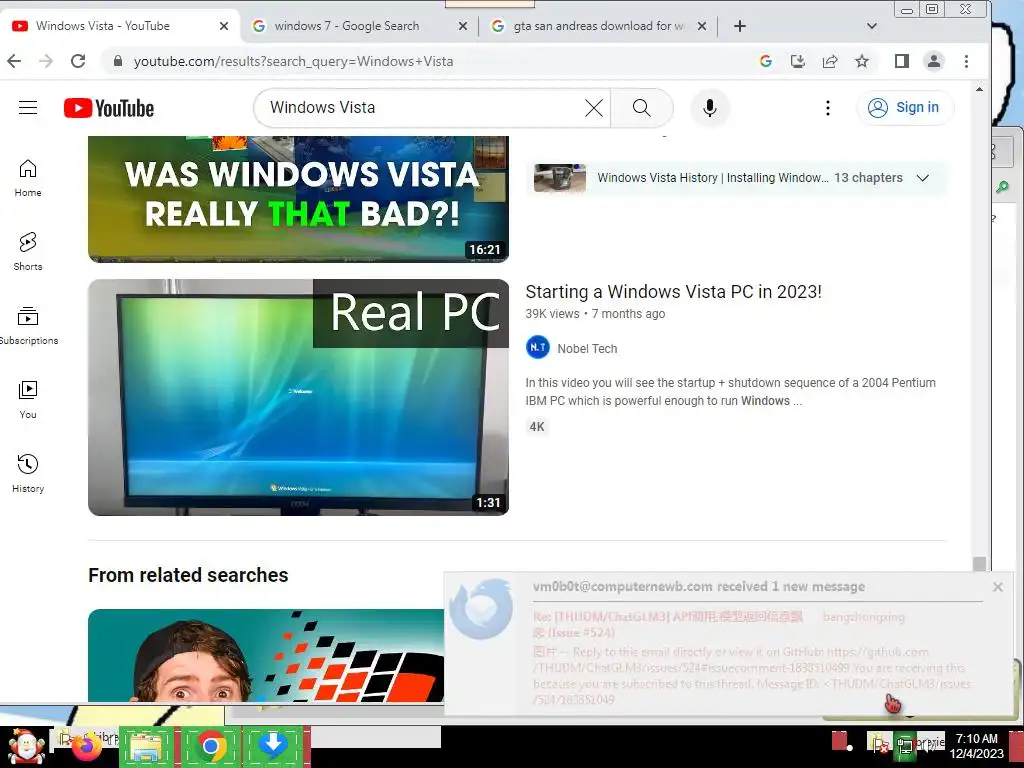Open the You section in sidebar
Image resolution: width=1024 pixels, height=768 pixels.
28,400
